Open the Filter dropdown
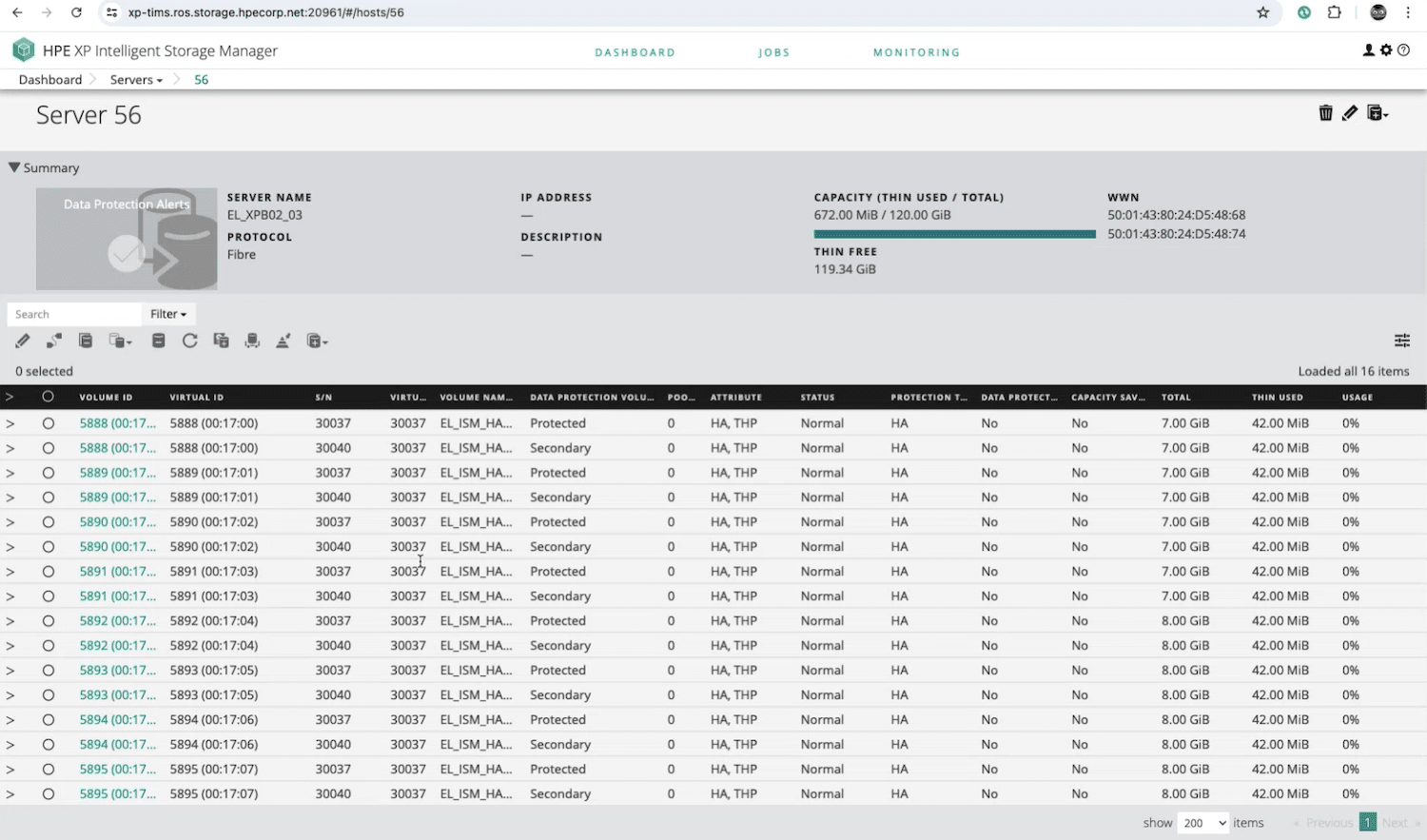Image resolution: width=1427 pixels, height=840 pixels. click(x=168, y=314)
